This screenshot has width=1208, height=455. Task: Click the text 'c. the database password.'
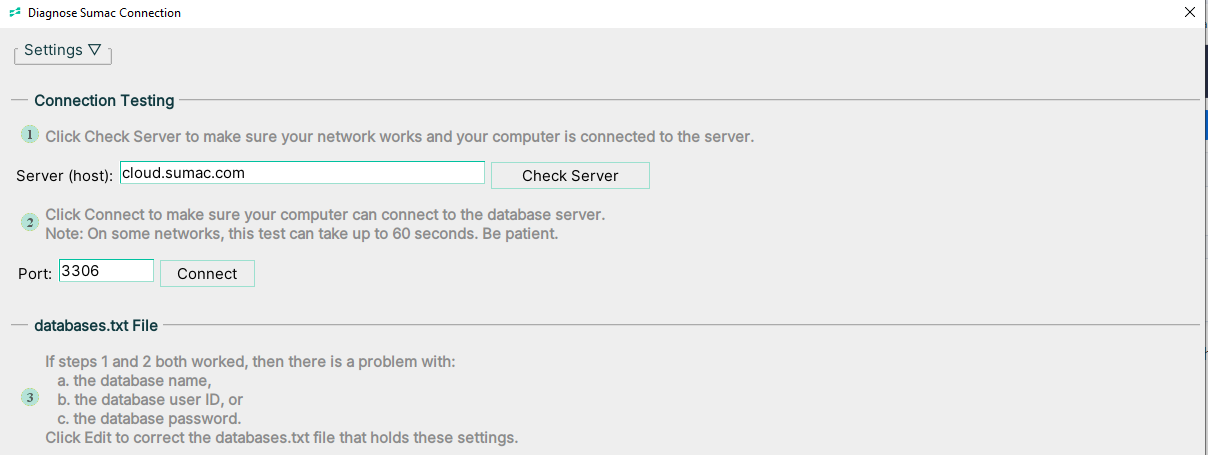pyautogui.click(x=149, y=418)
